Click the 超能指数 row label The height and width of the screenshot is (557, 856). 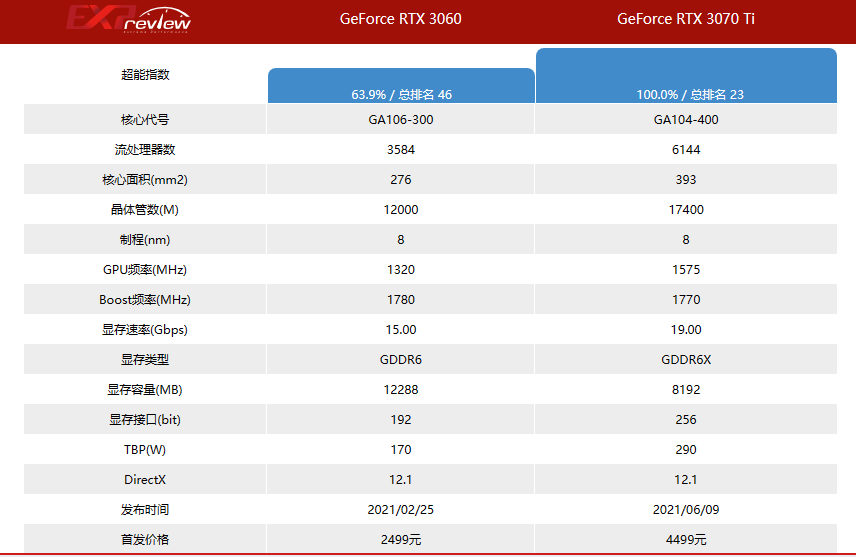coord(145,75)
